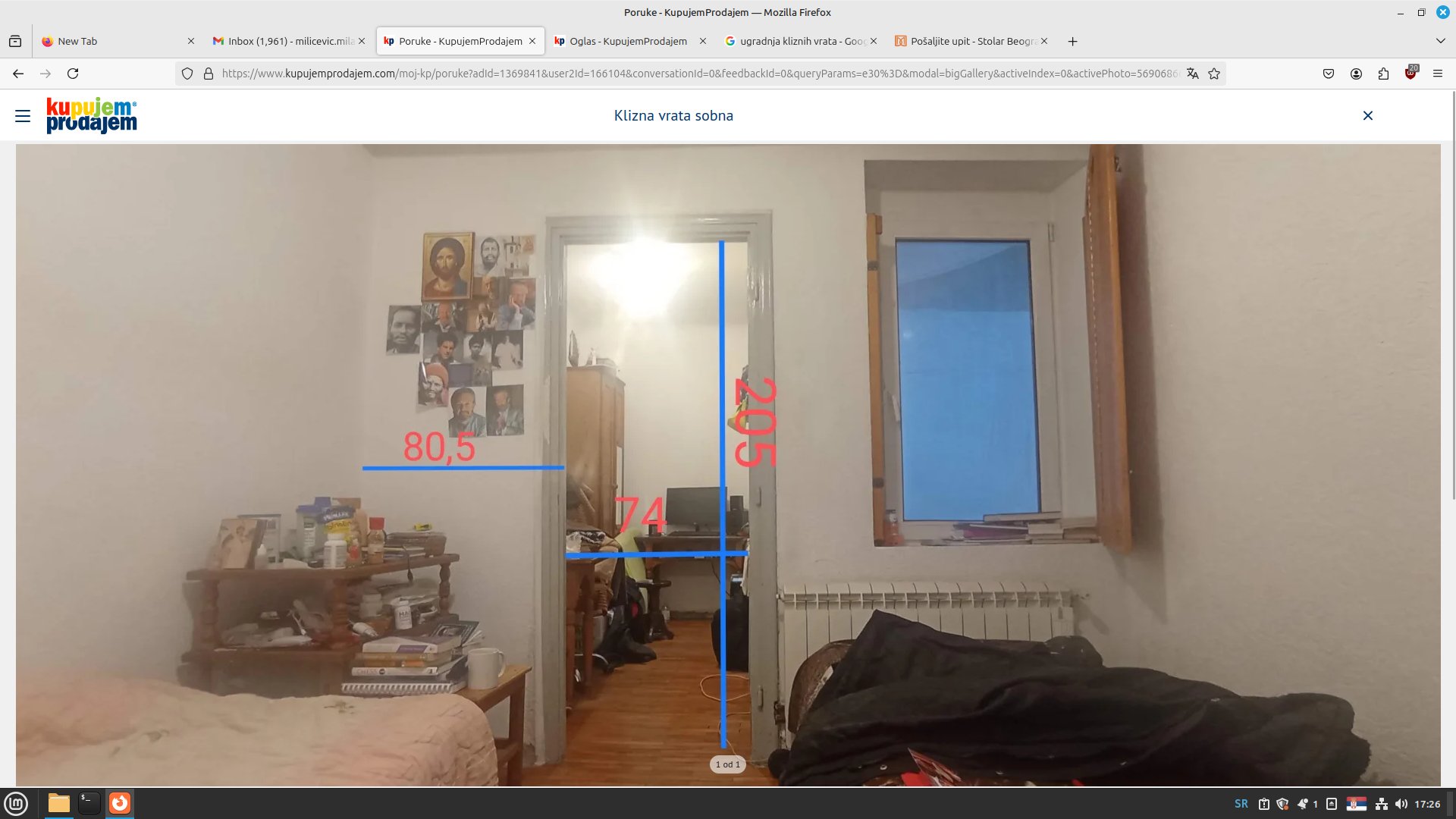Click the translate page icon
The width and height of the screenshot is (1456, 819).
click(1193, 74)
